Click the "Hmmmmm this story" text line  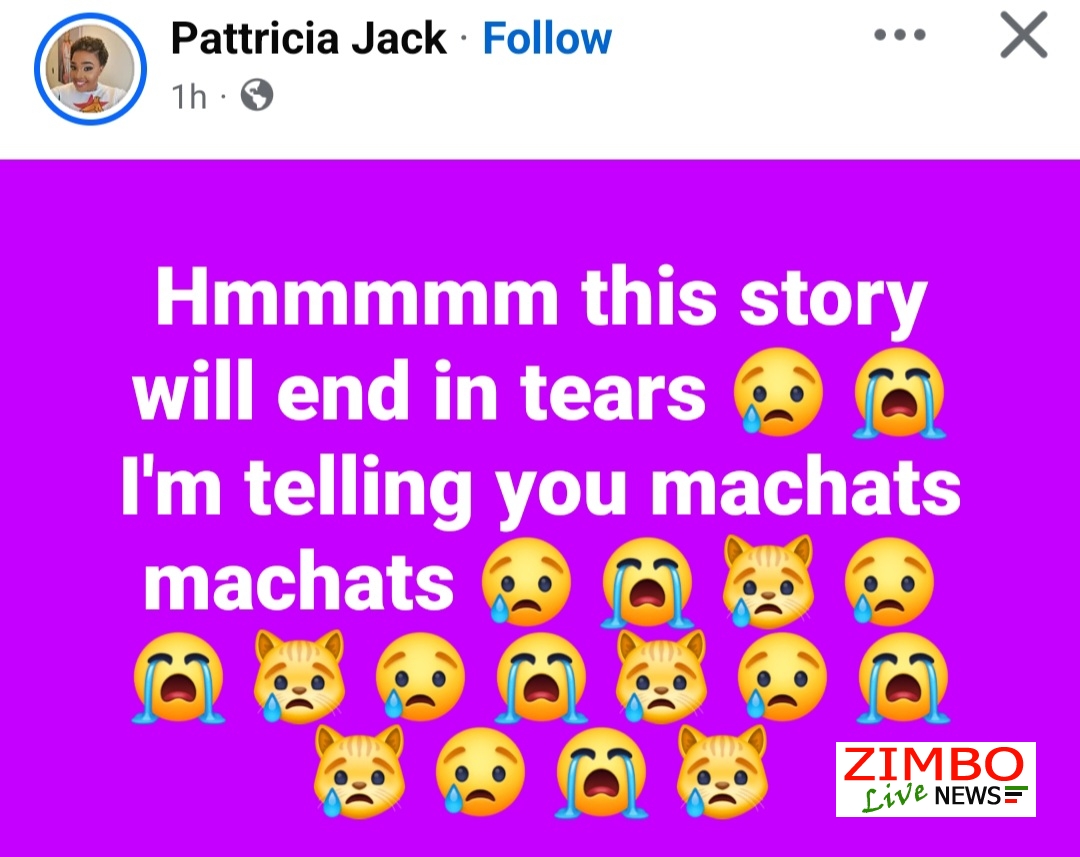(x=541, y=300)
